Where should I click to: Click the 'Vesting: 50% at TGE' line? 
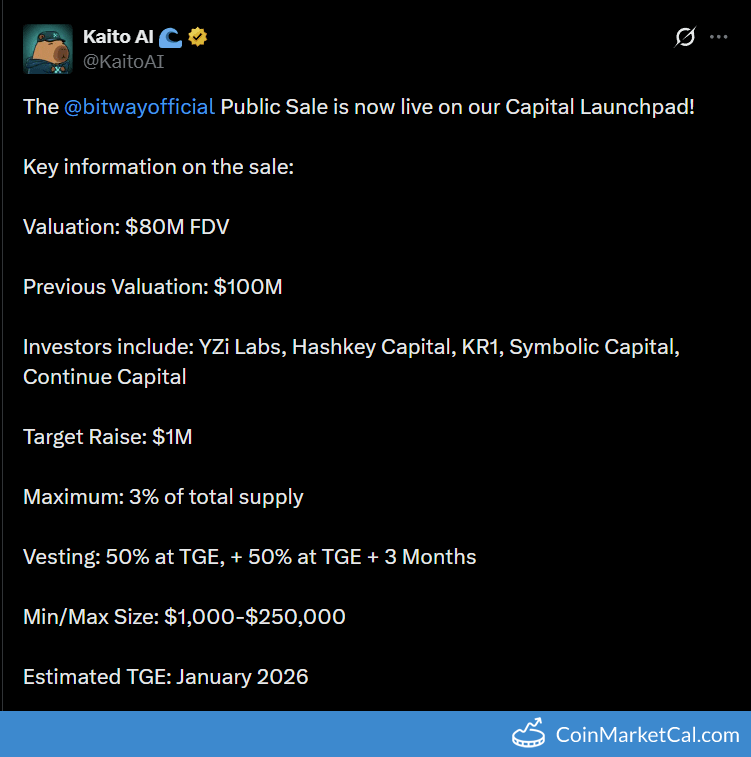pos(249,557)
